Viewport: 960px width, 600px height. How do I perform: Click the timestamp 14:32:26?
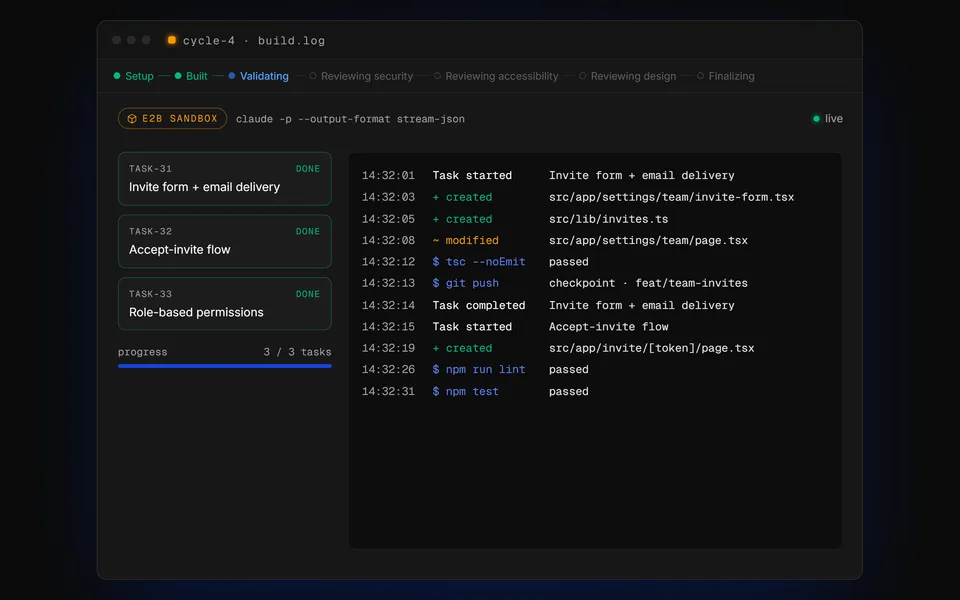(x=388, y=370)
